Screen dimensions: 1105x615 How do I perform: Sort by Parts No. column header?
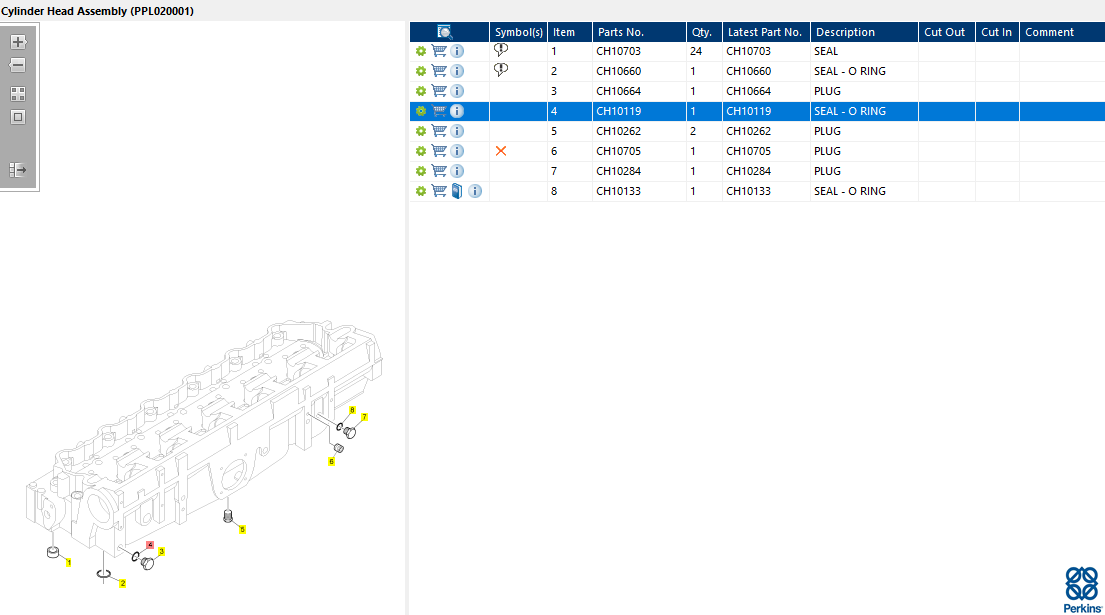[x=639, y=32]
